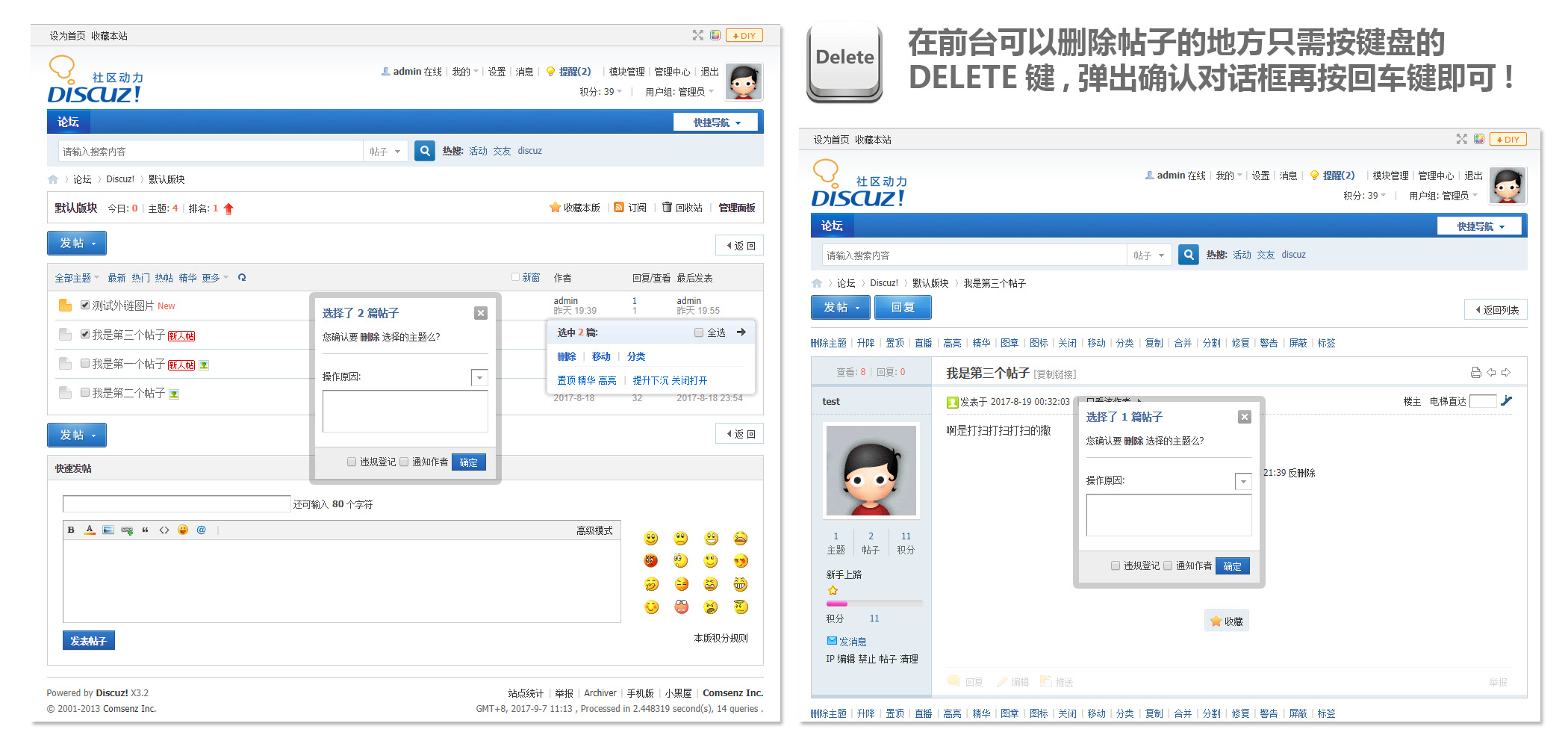Check the 我是第二个帖子 thread checkbox
This screenshot has width=1568, height=750.
point(85,393)
